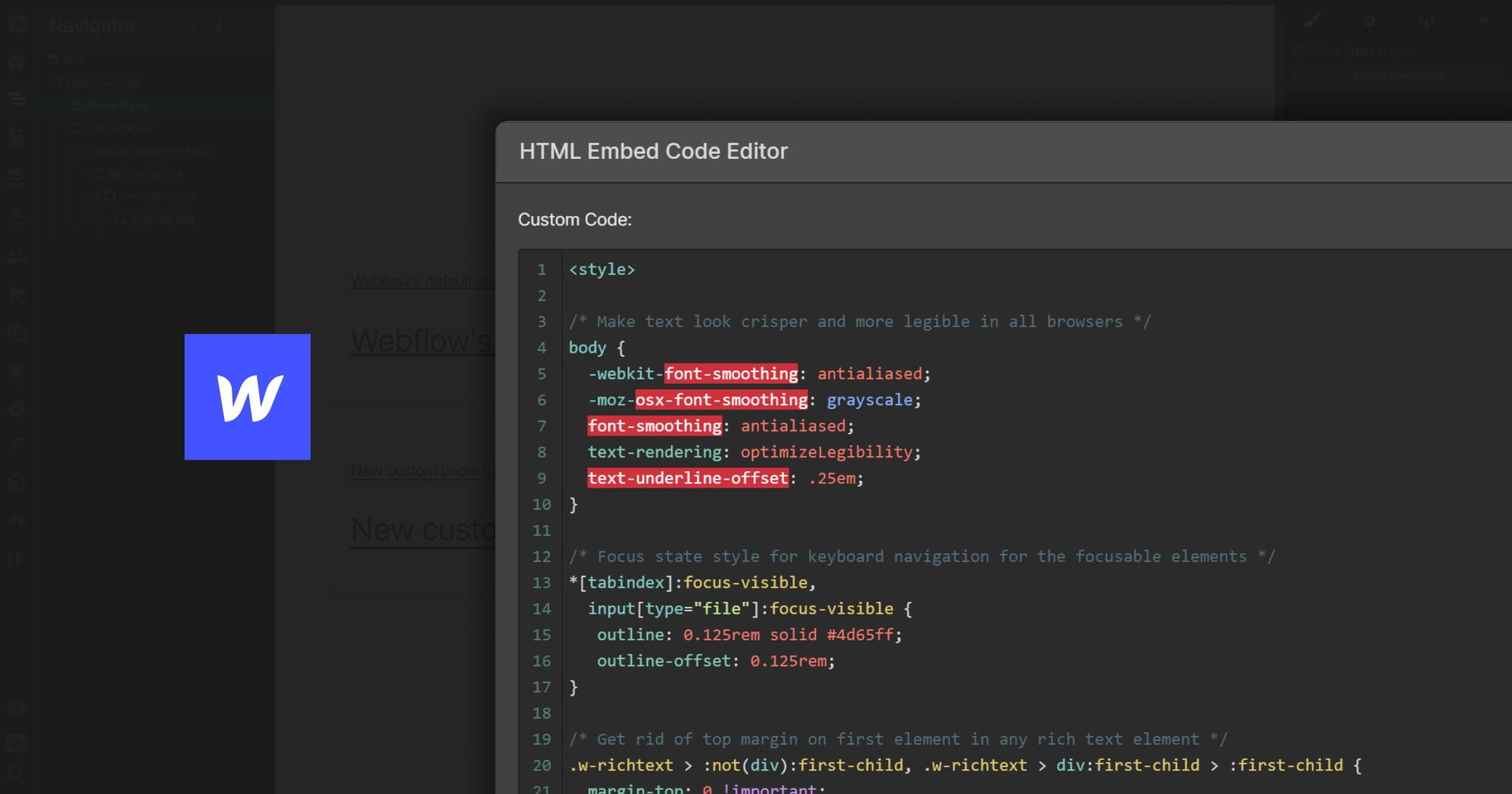
Task: Click the '.25em' value on line 9
Action: (x=832, y=478)
